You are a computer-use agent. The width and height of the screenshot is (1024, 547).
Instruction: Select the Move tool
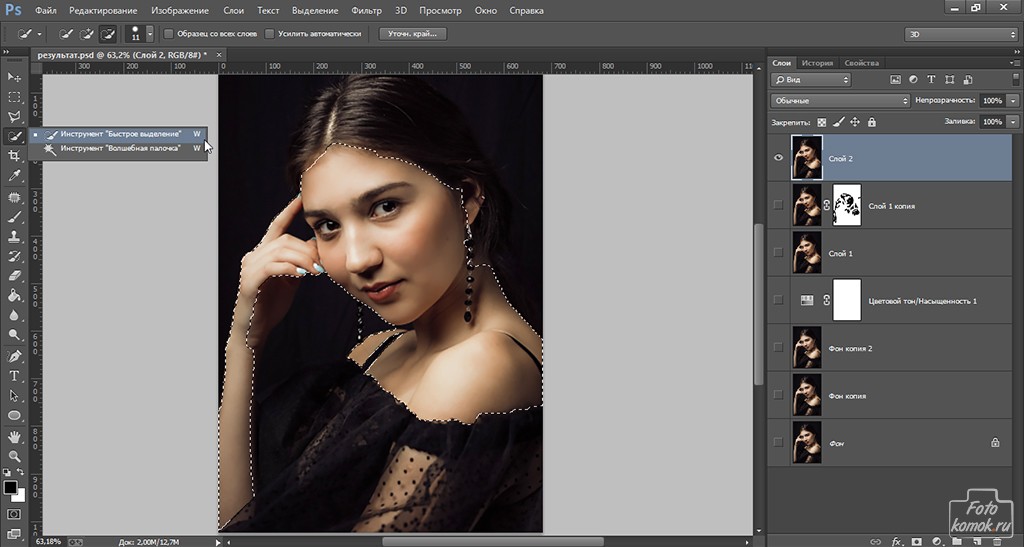(14, 77)
